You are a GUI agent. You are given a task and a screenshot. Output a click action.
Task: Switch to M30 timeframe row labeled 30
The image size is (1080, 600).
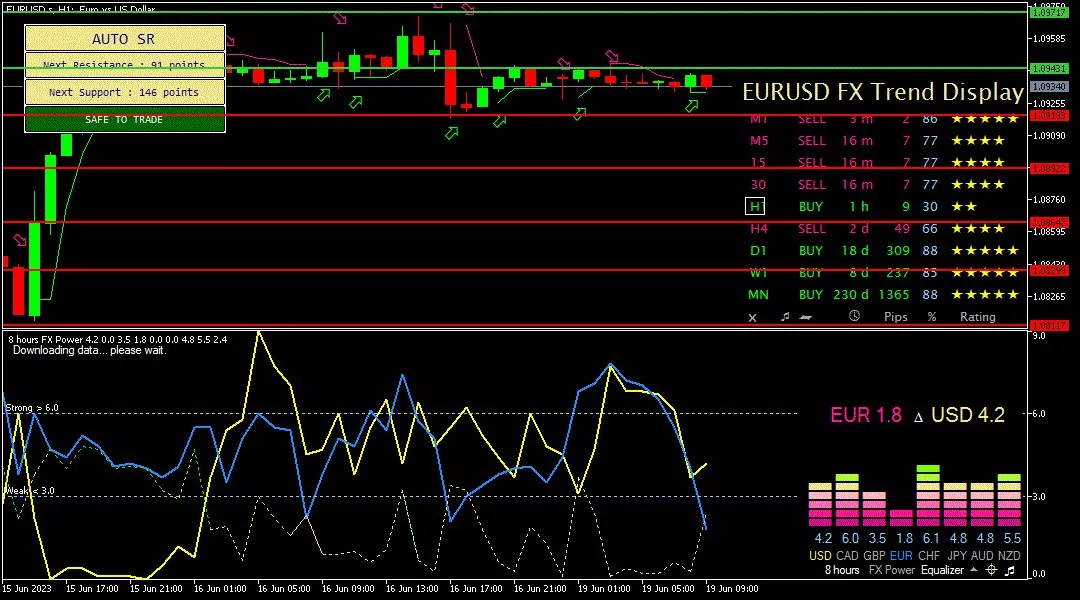pos(758,185)
